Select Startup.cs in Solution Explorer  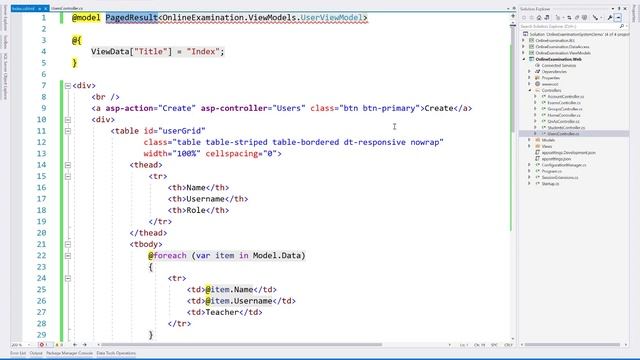coord(550,184)
